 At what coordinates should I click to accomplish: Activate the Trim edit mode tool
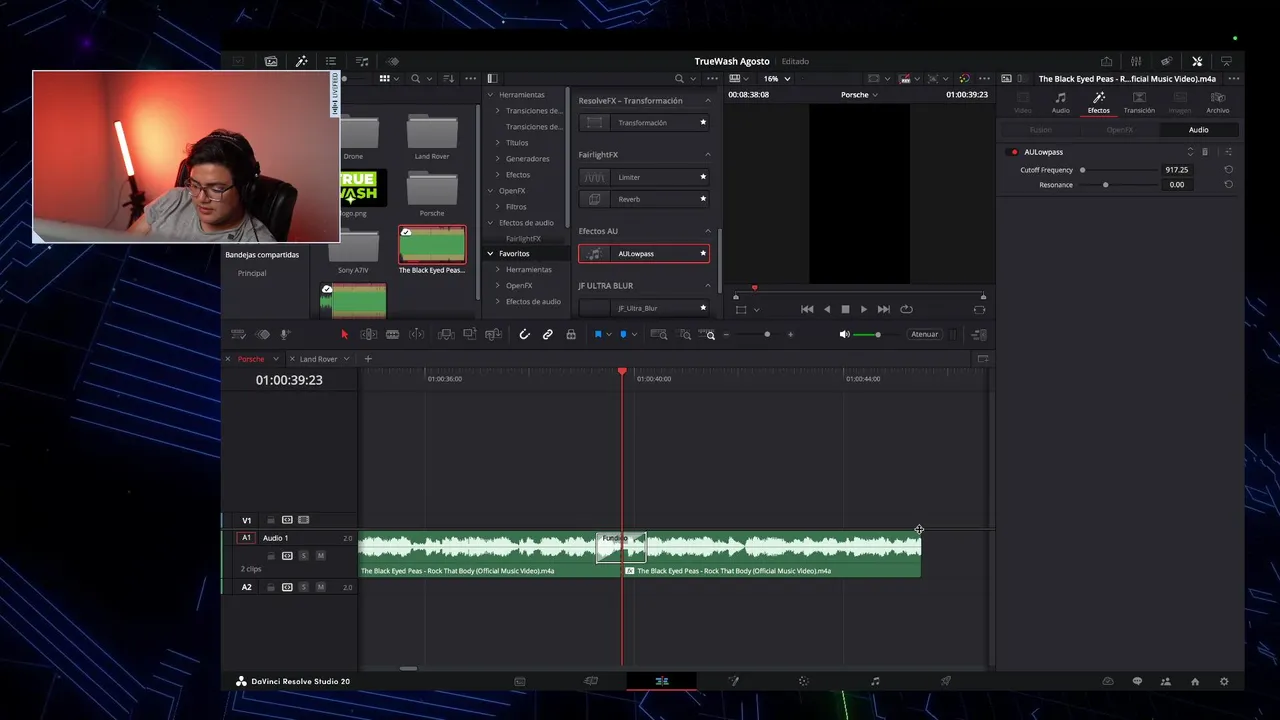[x=368, y=334]
